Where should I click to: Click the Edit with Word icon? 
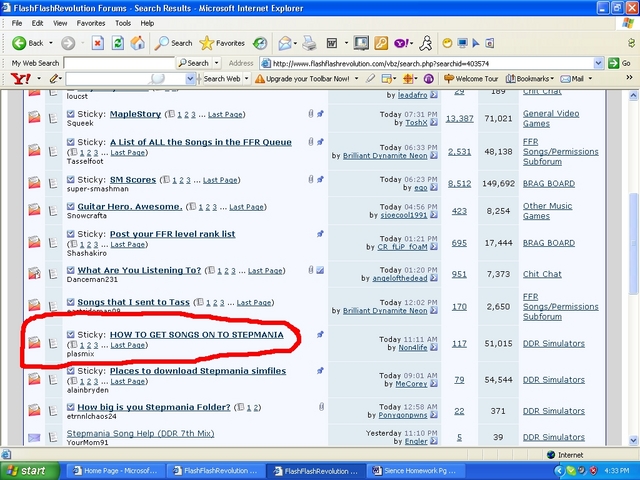click(332, 43)
